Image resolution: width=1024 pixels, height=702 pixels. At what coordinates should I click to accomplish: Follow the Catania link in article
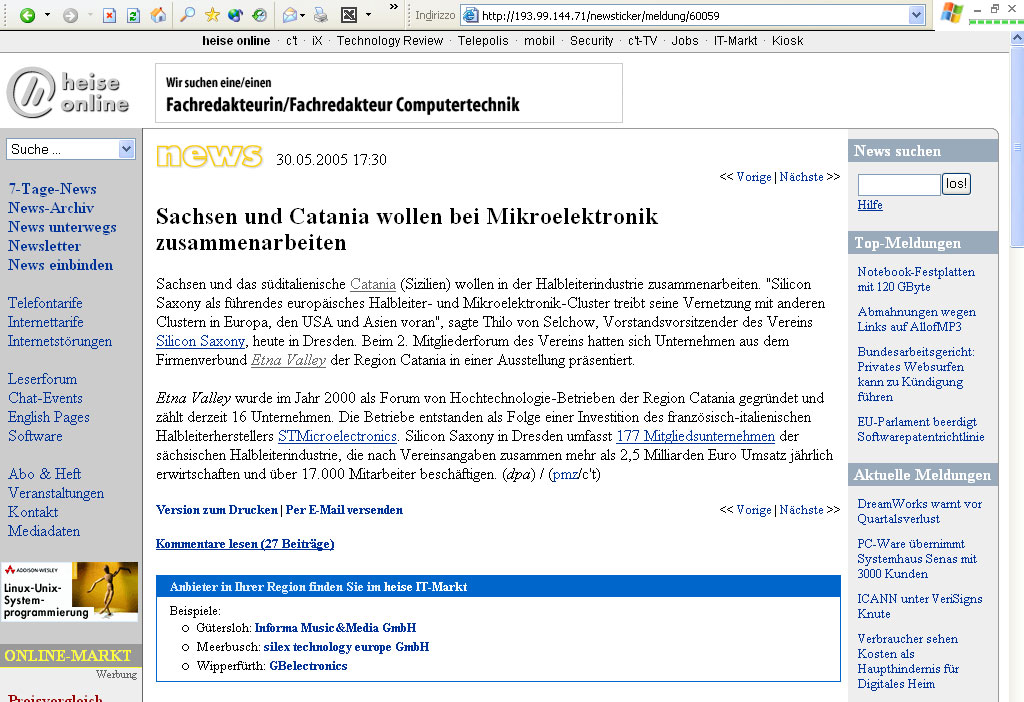coord(373,284)
